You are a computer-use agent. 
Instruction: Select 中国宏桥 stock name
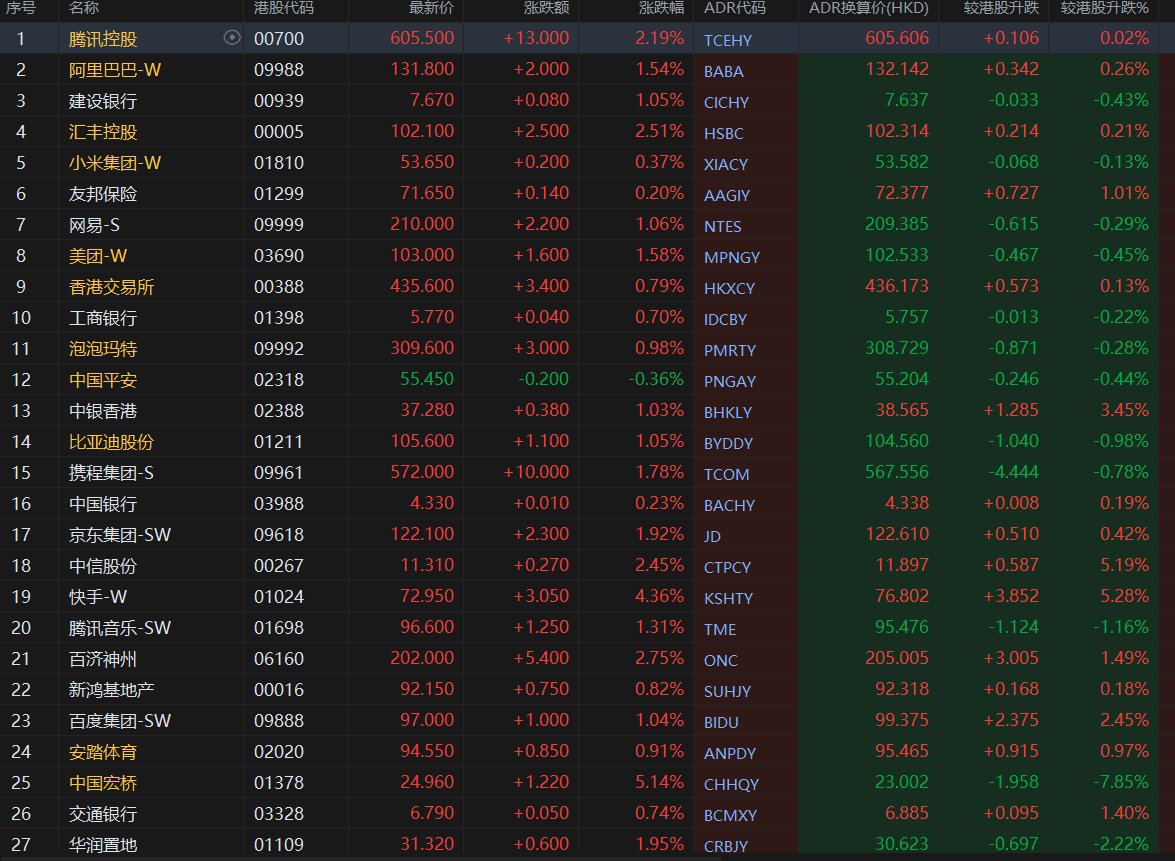(104, 783)
